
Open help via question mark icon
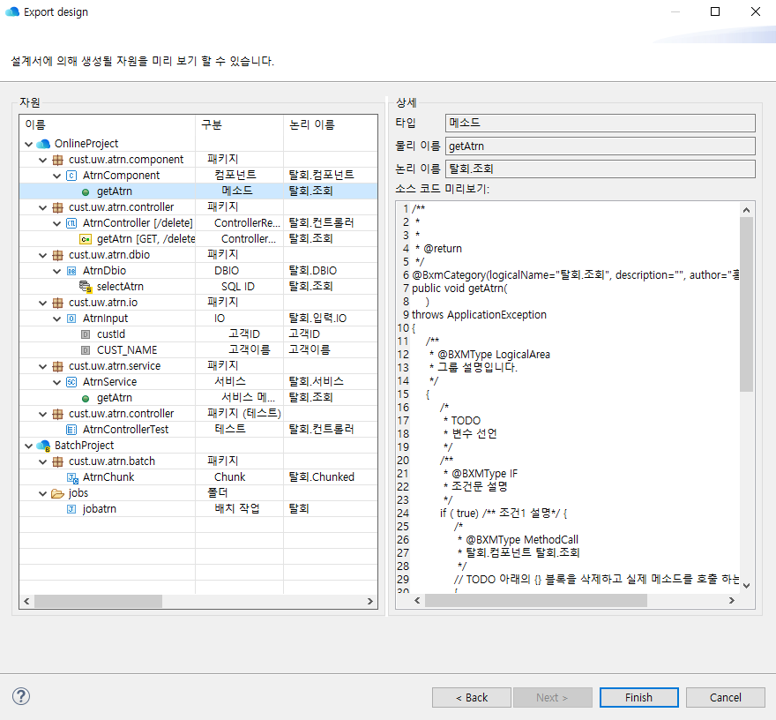(x=21, y=697)
